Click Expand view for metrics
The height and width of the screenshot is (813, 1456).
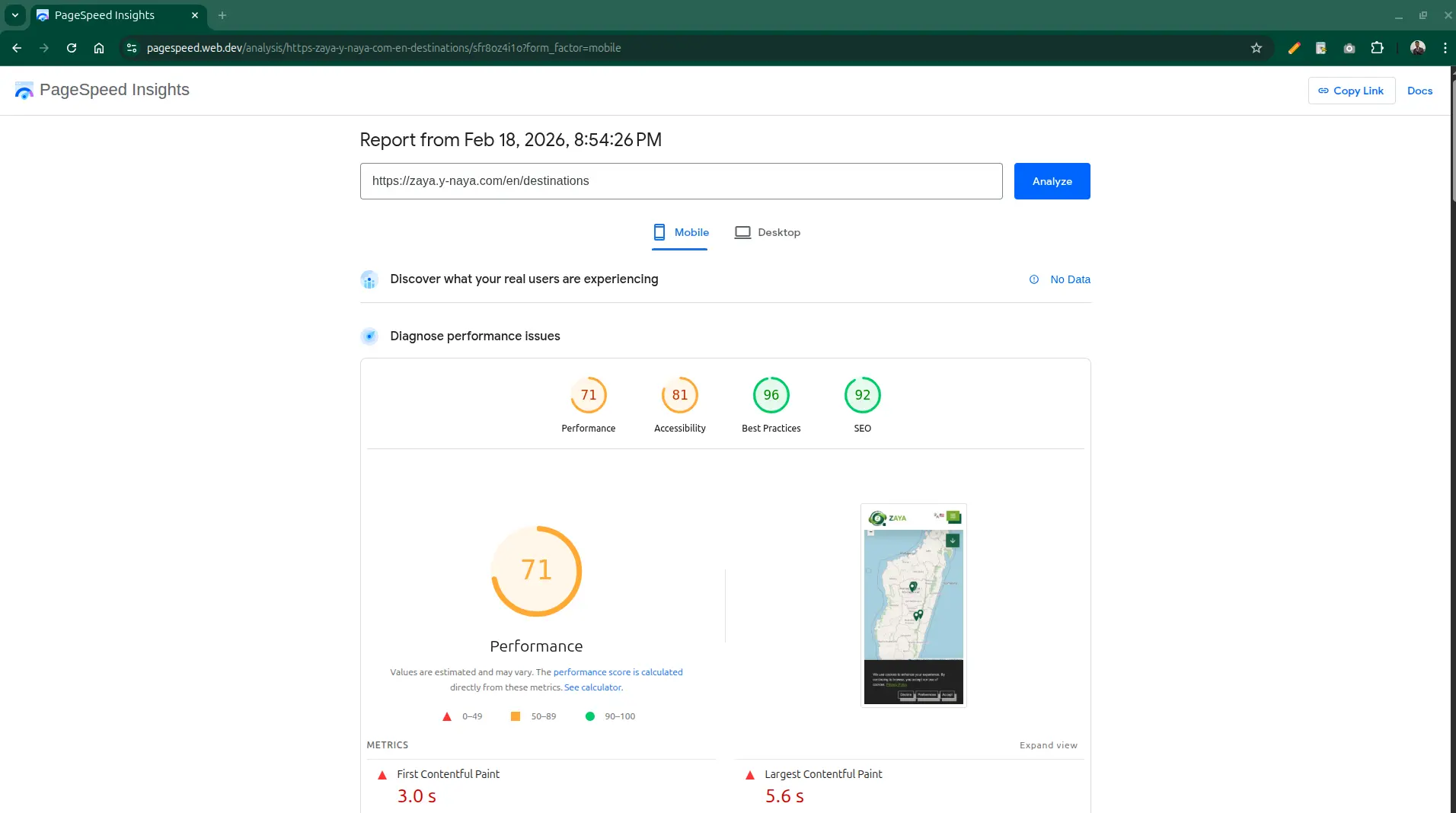[x=1048, y=745]
